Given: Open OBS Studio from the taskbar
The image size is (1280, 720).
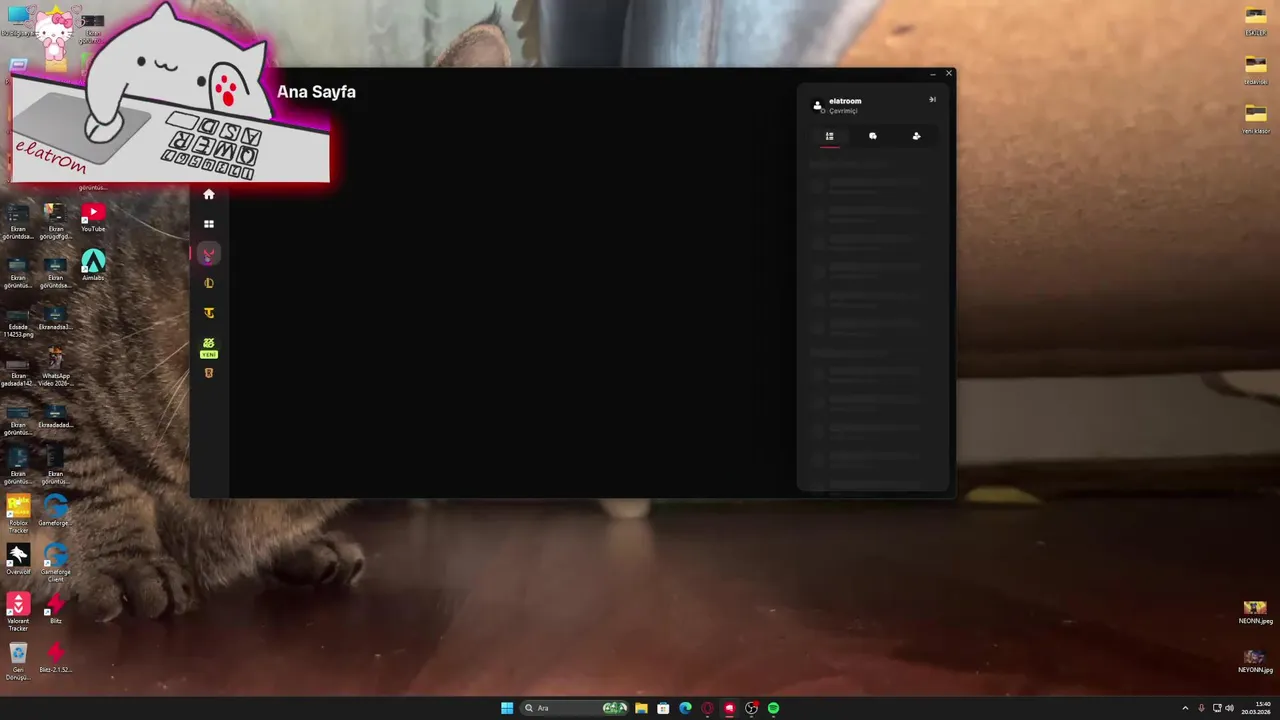Looking at the screenshot, I should pyautogui.click(x=751, y=708).
